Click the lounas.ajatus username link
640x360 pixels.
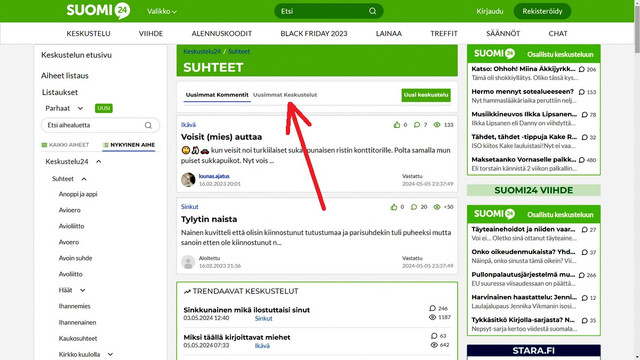click(x=214, y=176)
